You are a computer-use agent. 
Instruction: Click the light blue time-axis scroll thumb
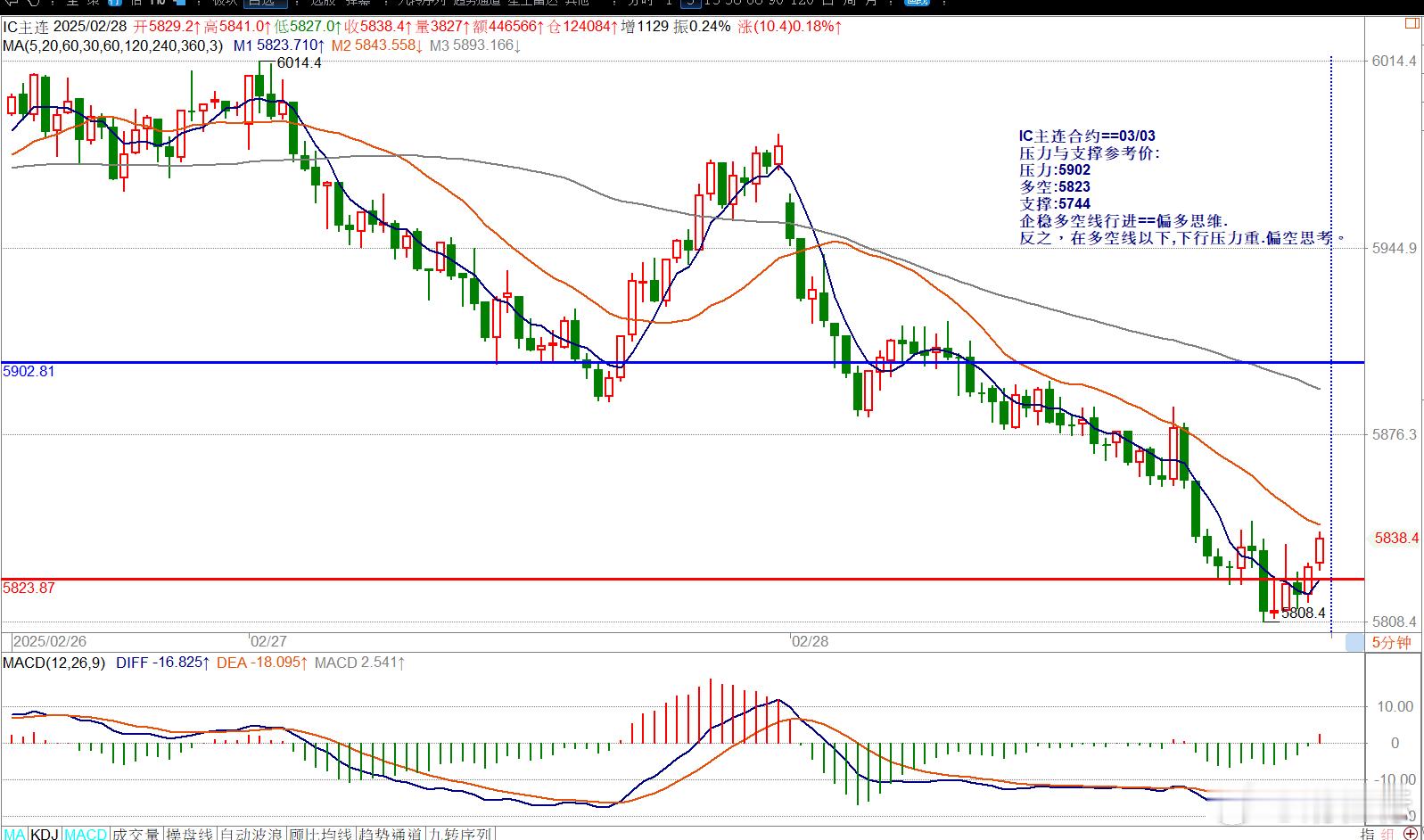[x=1354, y=642]
